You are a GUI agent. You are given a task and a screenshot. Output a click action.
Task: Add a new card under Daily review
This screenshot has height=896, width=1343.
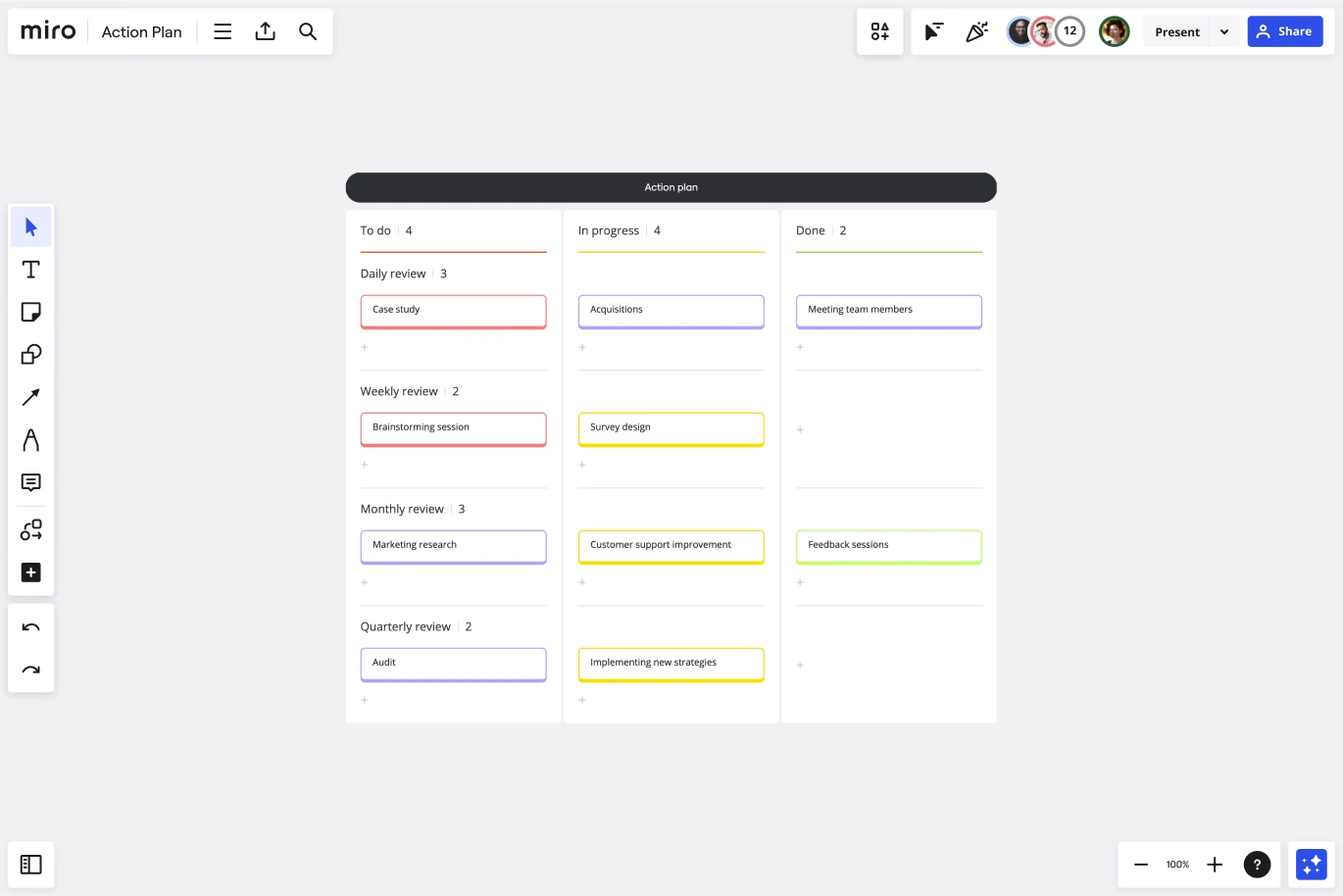click(x=364, y=347)
